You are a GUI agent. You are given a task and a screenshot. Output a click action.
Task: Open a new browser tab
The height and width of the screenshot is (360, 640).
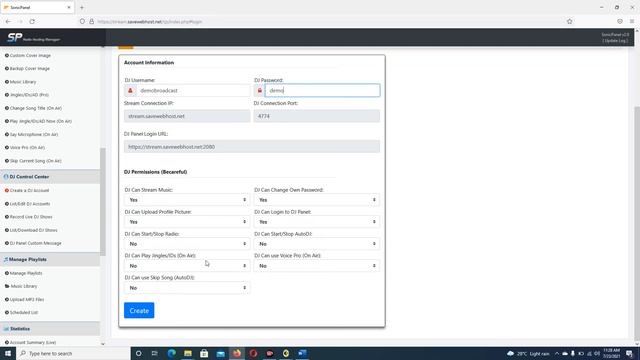tap(82, 7)
